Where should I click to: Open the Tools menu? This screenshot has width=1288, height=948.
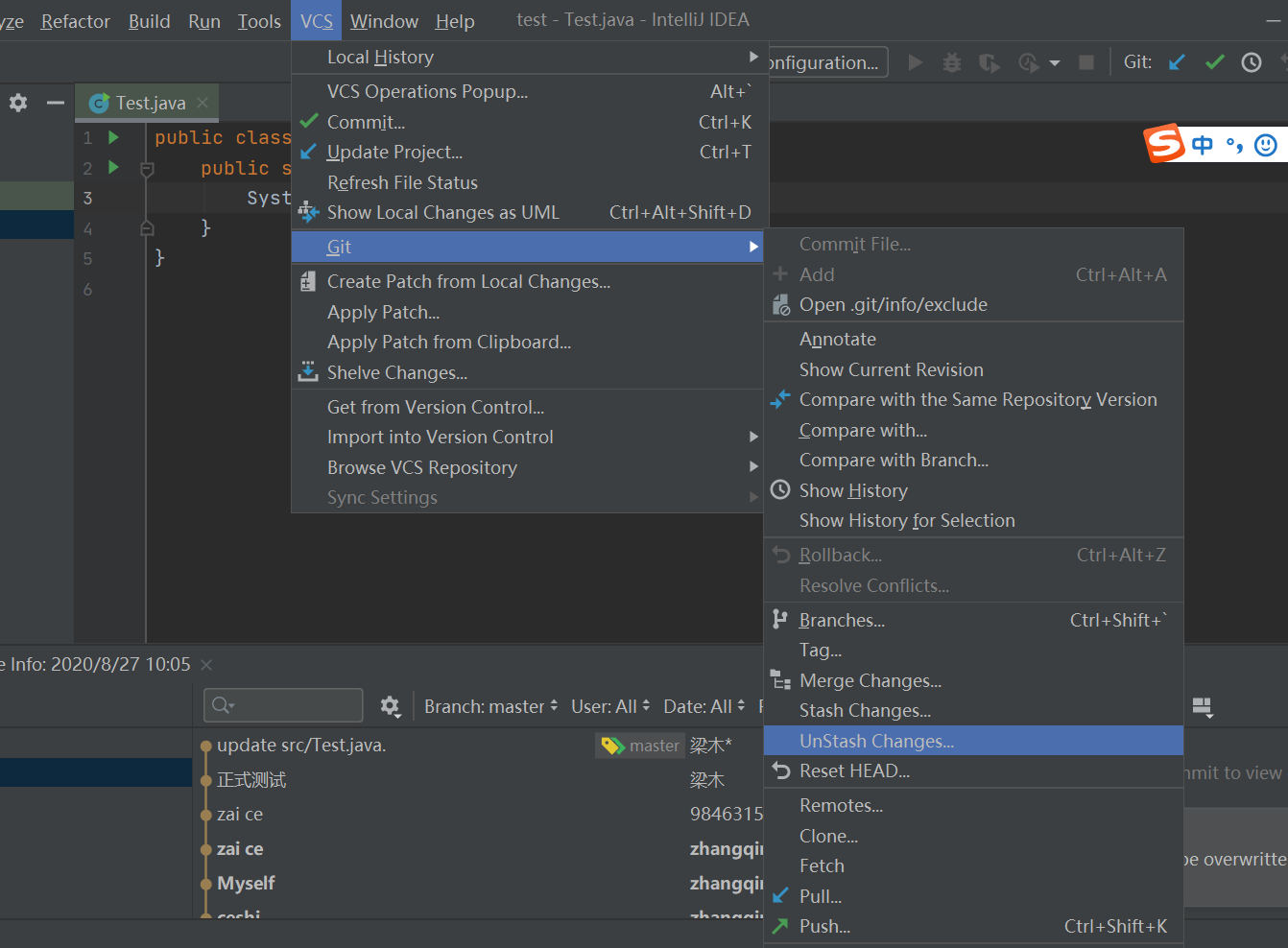coord(259,21)
